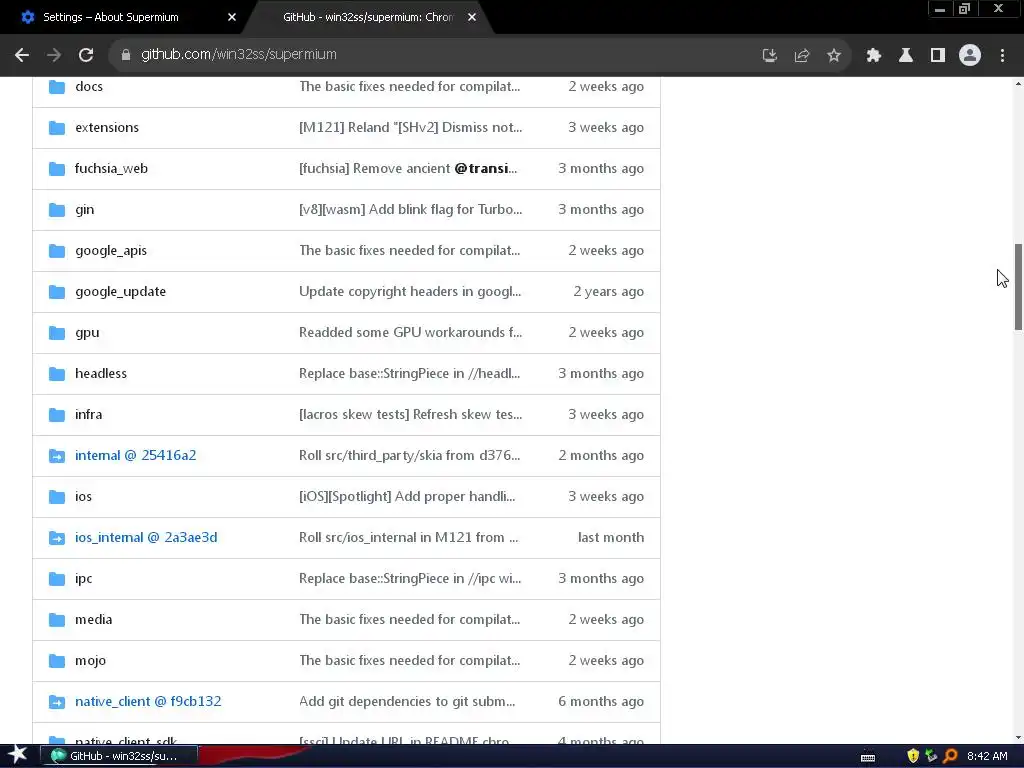View site security lock info
Viewport: 1024px width, 768px height.
click(x=126, y=55)
